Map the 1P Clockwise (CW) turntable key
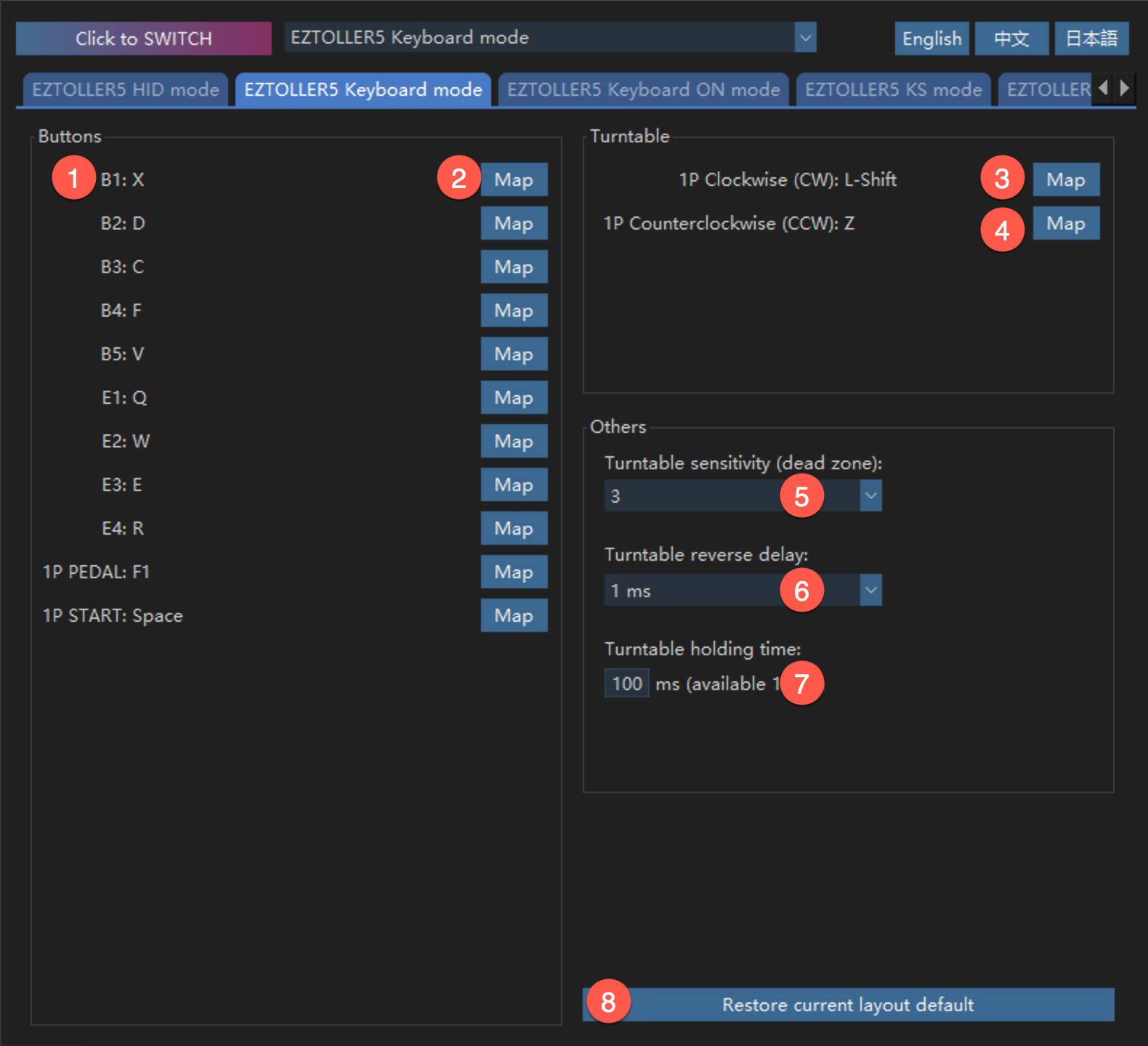This screenshot has height=1046, width=1148. [1067, 179]
